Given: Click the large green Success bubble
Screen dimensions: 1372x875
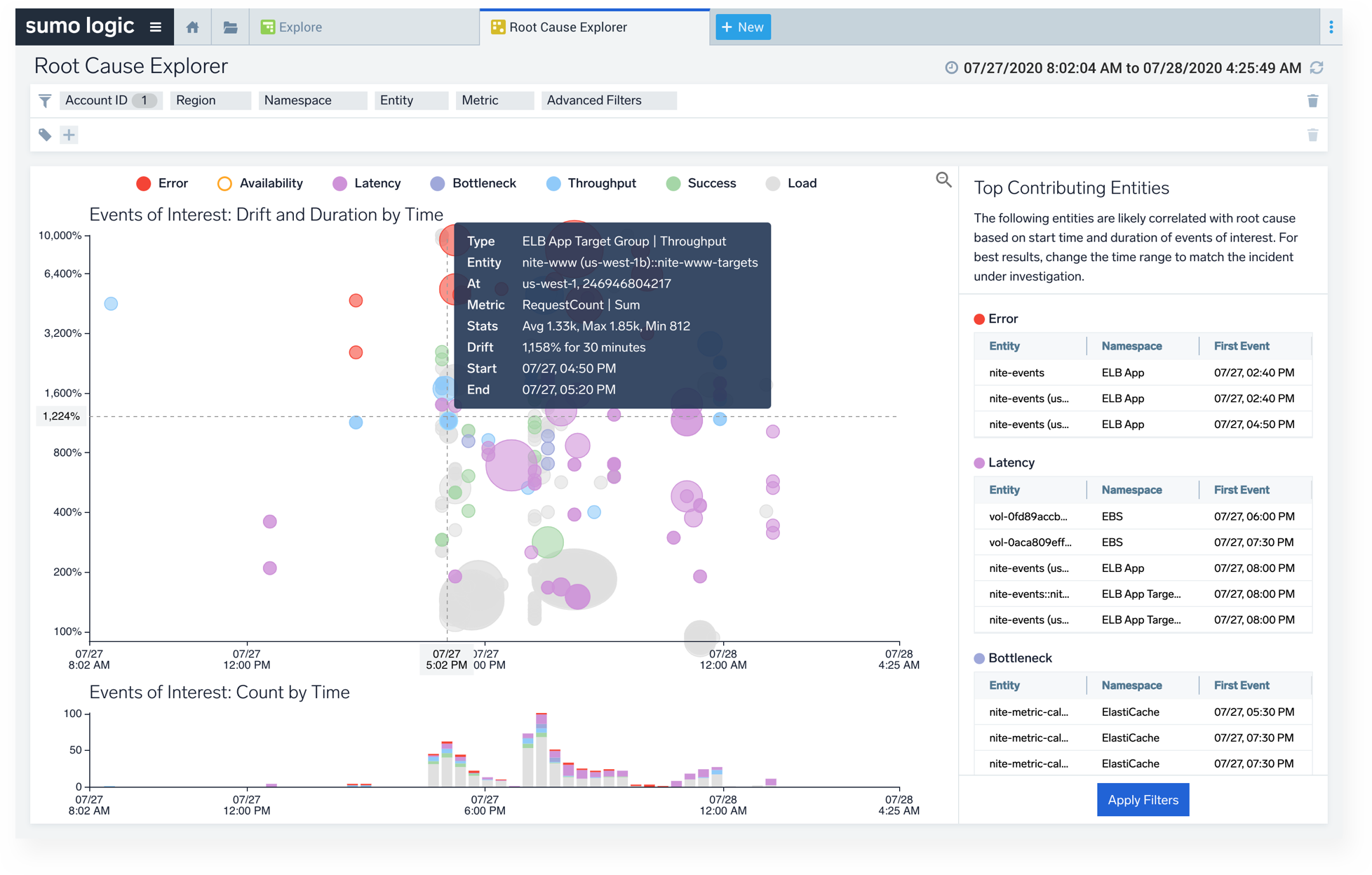Looking at the screenshot, I should click(548, 542).
